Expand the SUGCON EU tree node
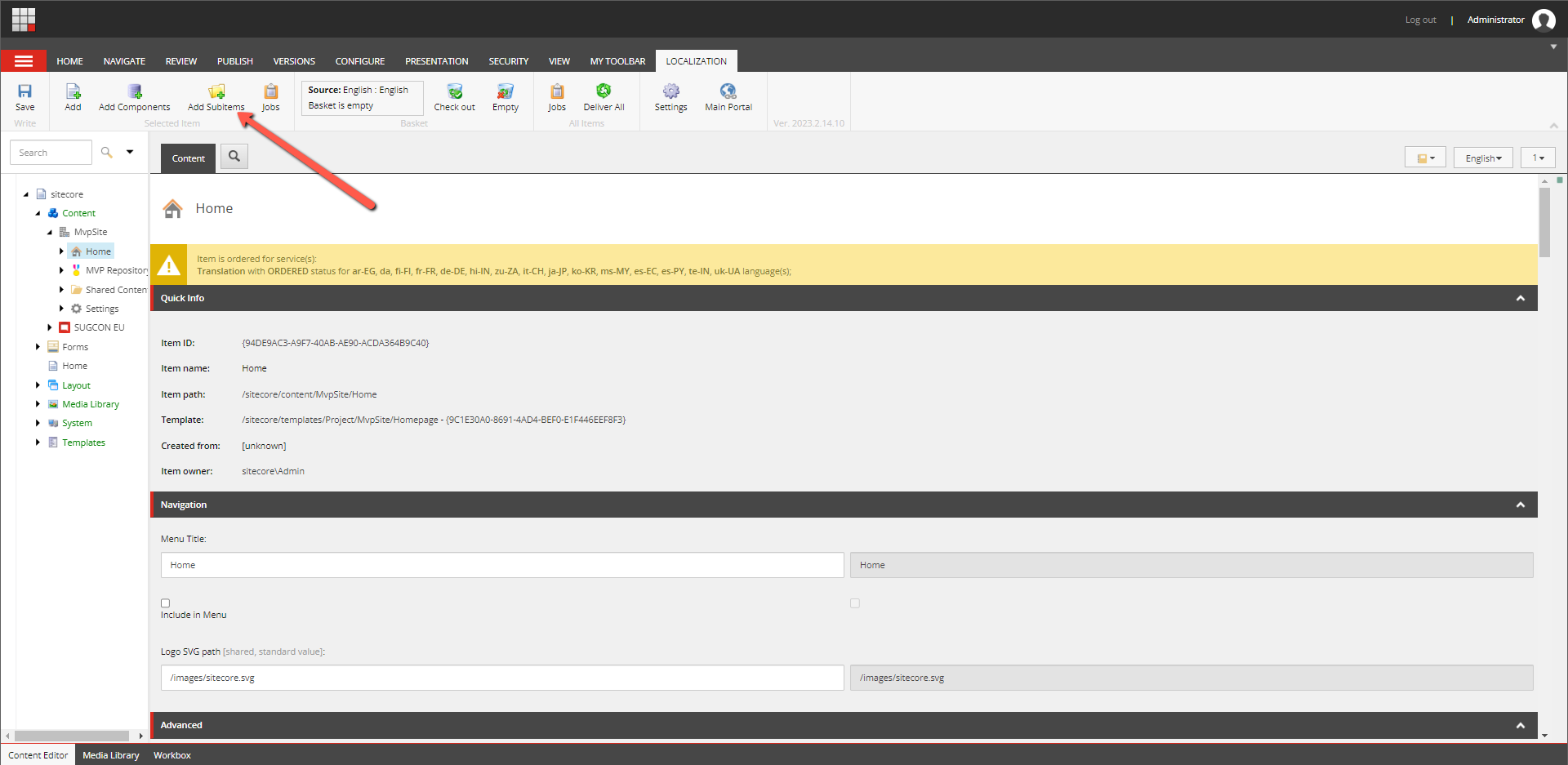Viewport: 1568px width, 765px height. 50,327
